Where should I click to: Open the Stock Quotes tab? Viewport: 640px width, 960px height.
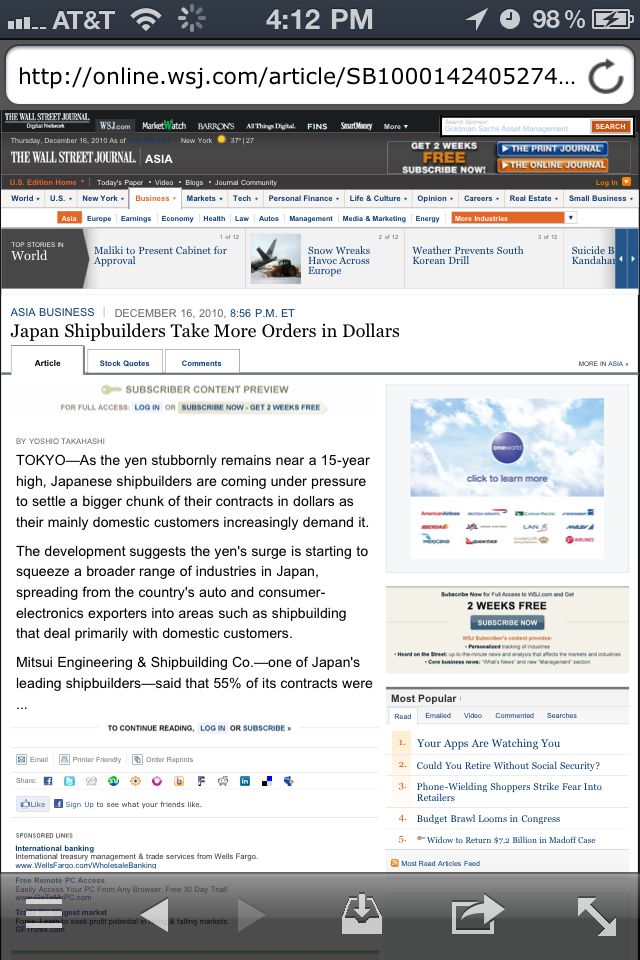[124, 363]
